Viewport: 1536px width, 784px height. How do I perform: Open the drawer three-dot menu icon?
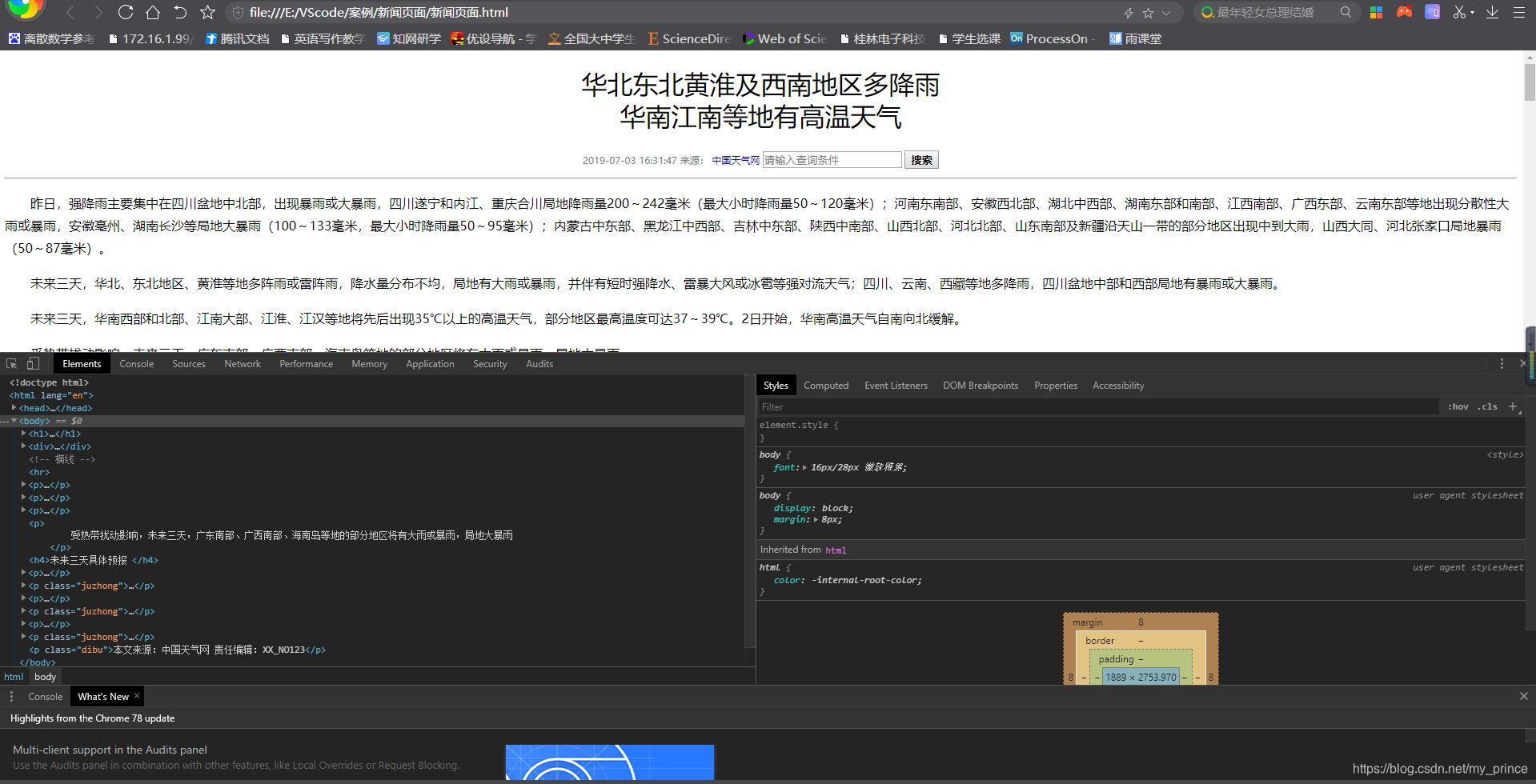[11, 697]
